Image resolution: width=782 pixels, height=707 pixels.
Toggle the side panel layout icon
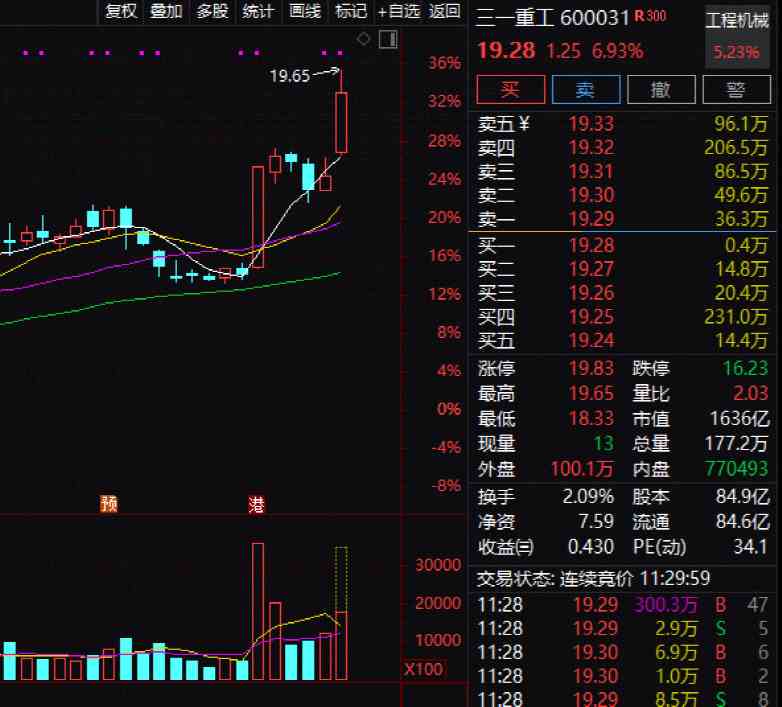[x=388, y=39]
